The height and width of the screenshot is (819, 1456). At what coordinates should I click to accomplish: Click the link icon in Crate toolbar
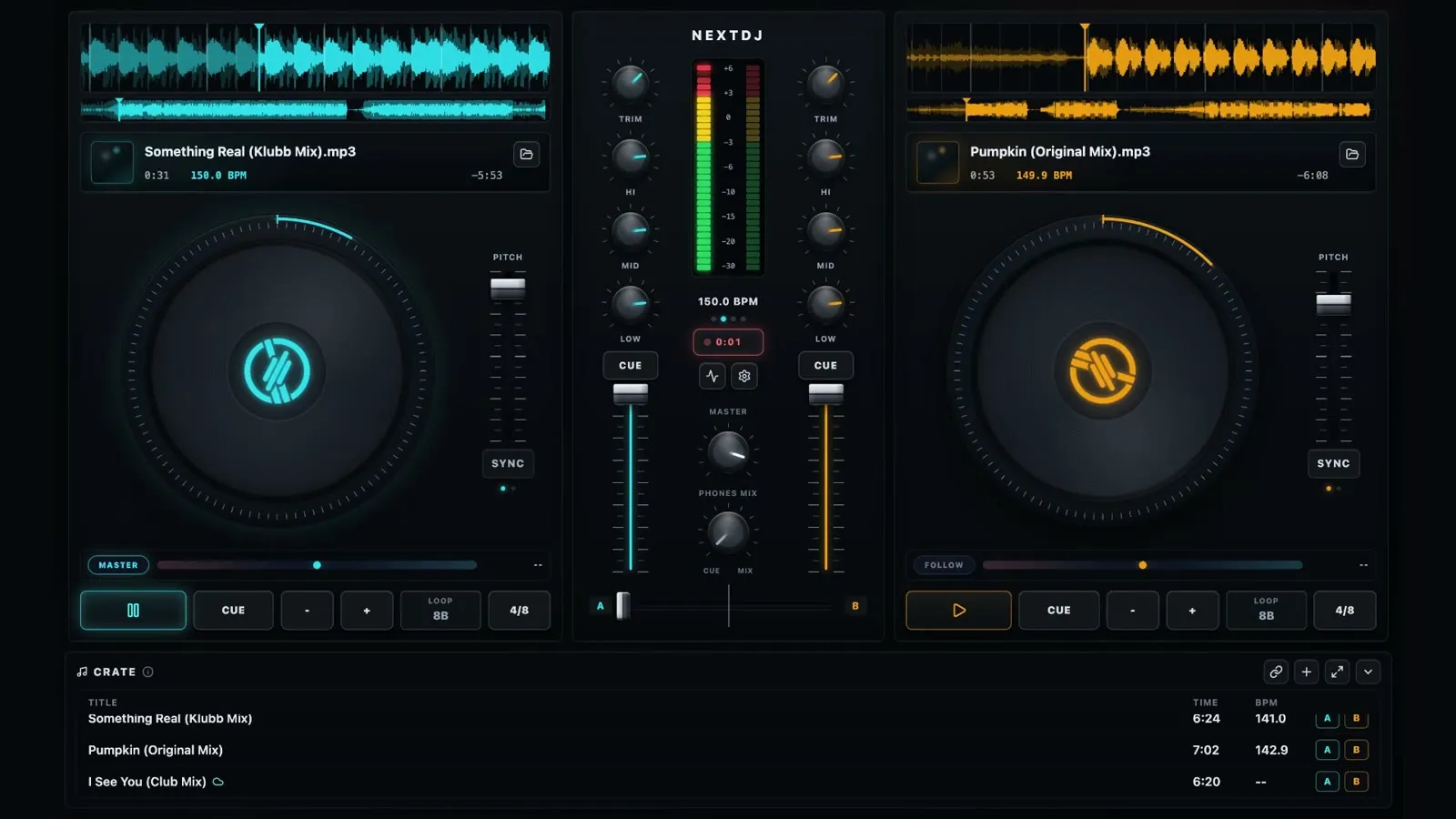[1276, 672]
